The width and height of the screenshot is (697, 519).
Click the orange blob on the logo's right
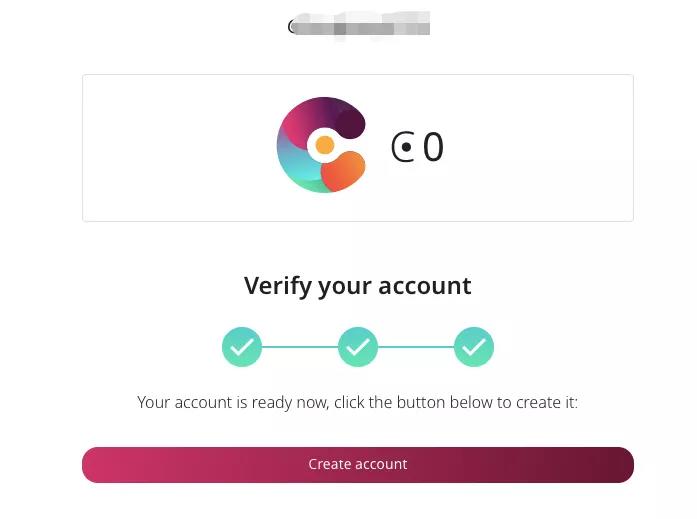click(x=343, y=170)
